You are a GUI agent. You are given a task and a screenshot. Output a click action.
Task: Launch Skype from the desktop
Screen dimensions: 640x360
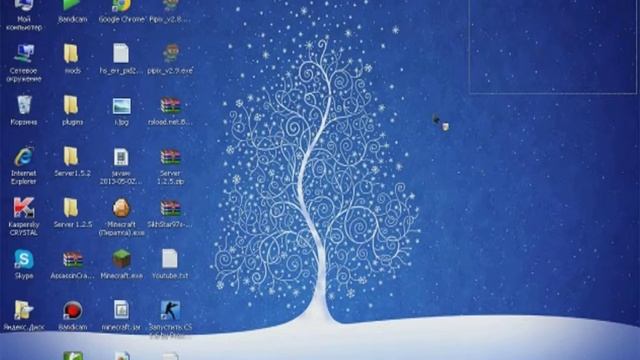(24, 264)
